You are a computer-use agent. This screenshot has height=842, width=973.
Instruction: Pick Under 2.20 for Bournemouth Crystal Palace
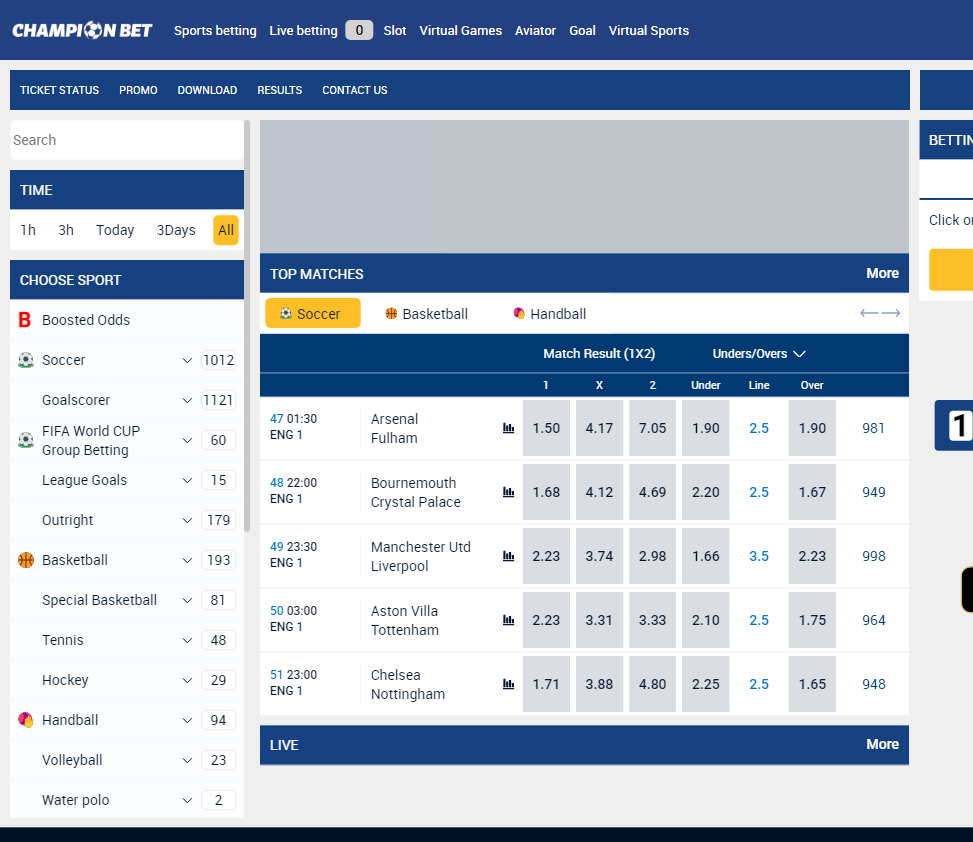click(706, 492)
